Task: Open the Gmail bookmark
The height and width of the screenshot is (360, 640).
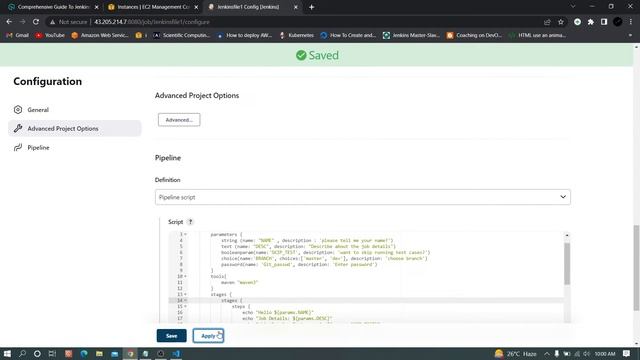Action: (x=17, y=35)
